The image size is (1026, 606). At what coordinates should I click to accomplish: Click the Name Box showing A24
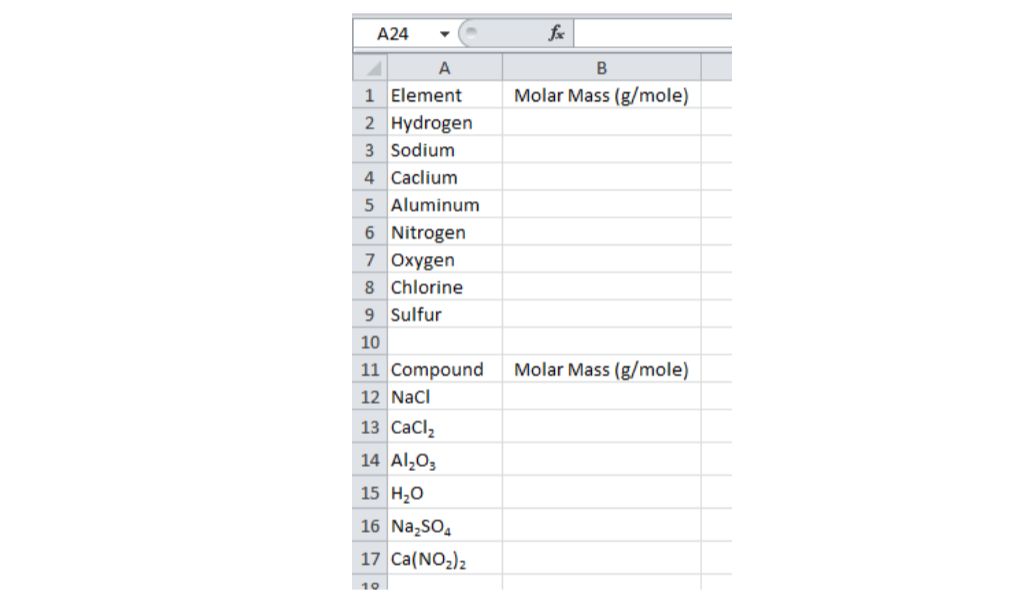click(x=396, y=33)
